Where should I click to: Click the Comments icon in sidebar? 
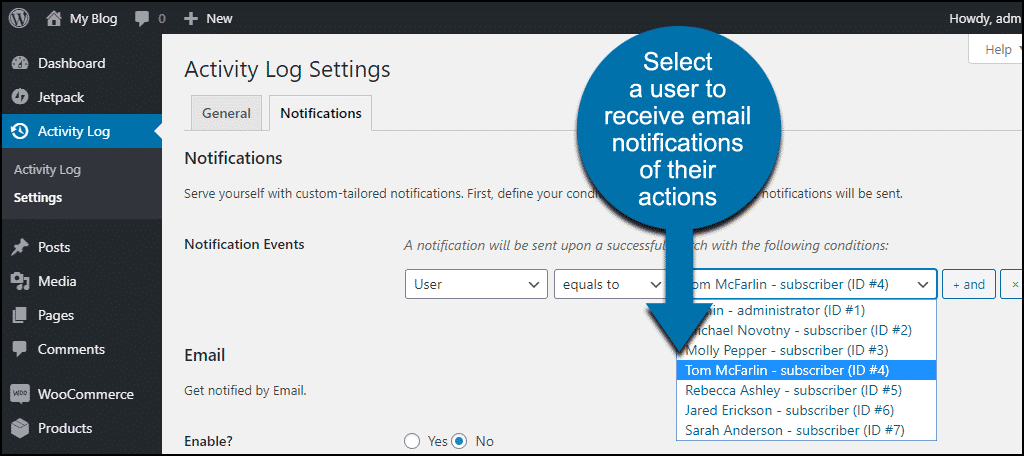click(x=21, y=350)
